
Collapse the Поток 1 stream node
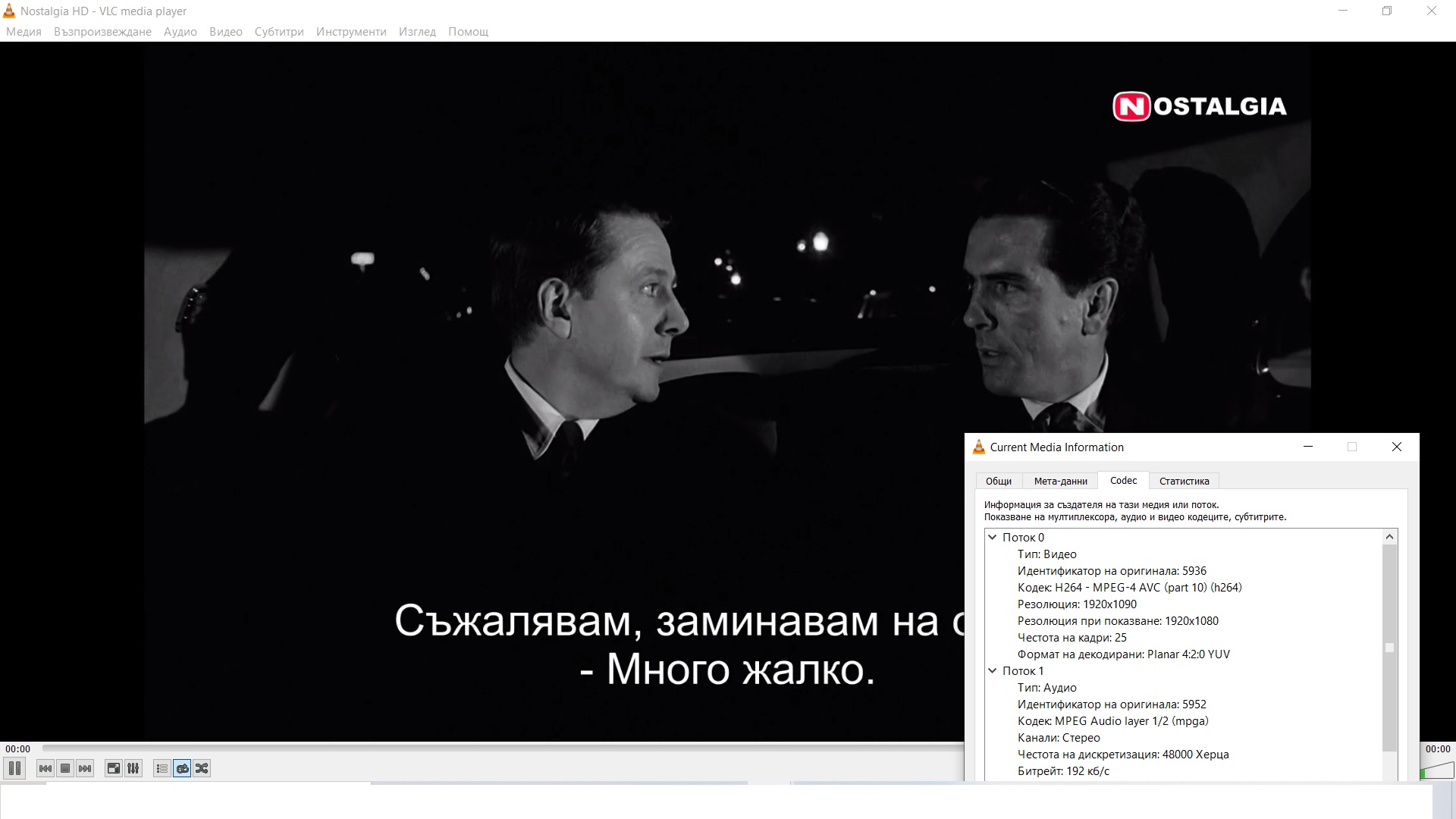(992, 670)
